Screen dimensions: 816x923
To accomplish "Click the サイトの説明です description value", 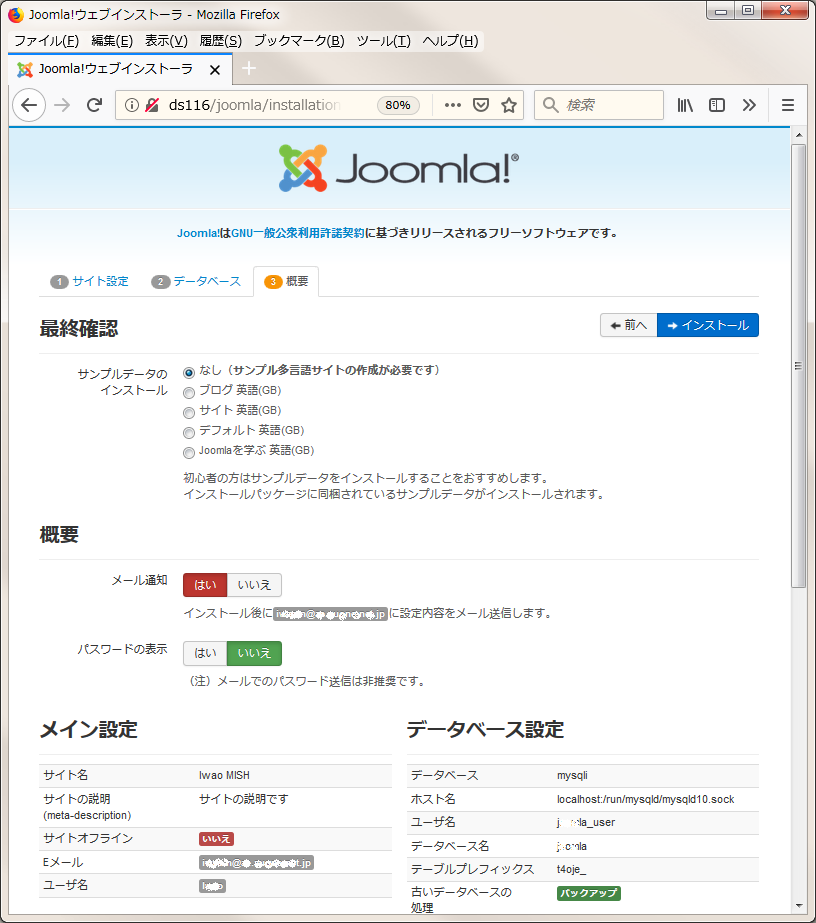I will tap(244, 799).
